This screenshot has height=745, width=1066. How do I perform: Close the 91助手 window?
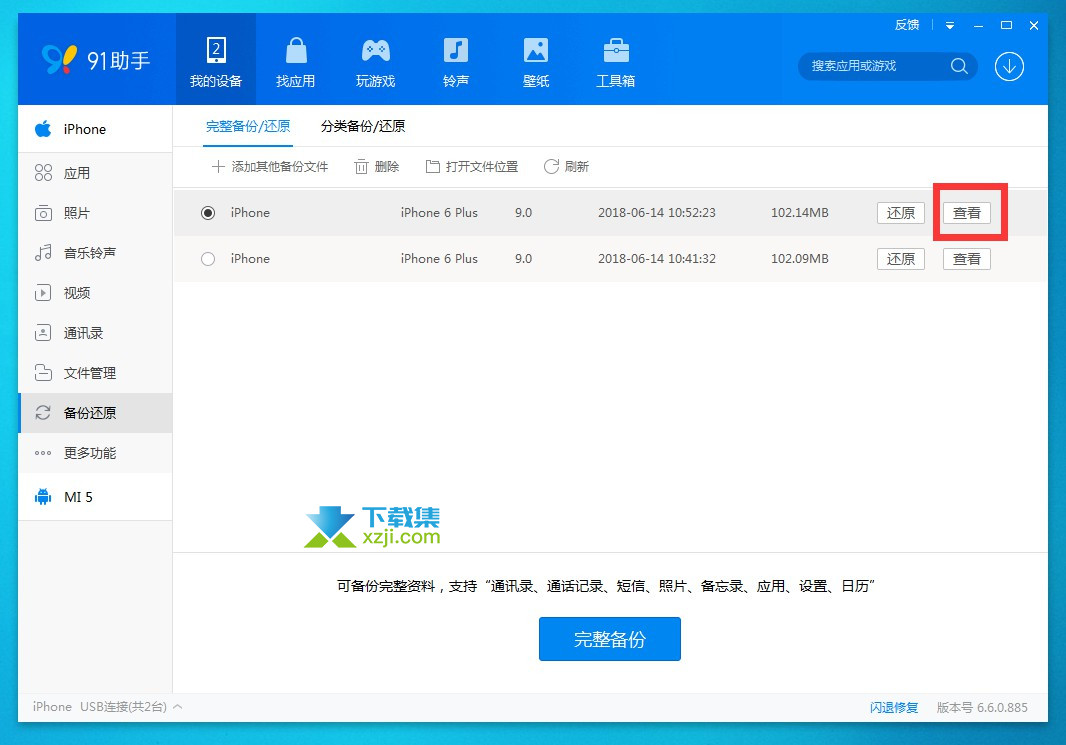click(x=1033, y=26)
